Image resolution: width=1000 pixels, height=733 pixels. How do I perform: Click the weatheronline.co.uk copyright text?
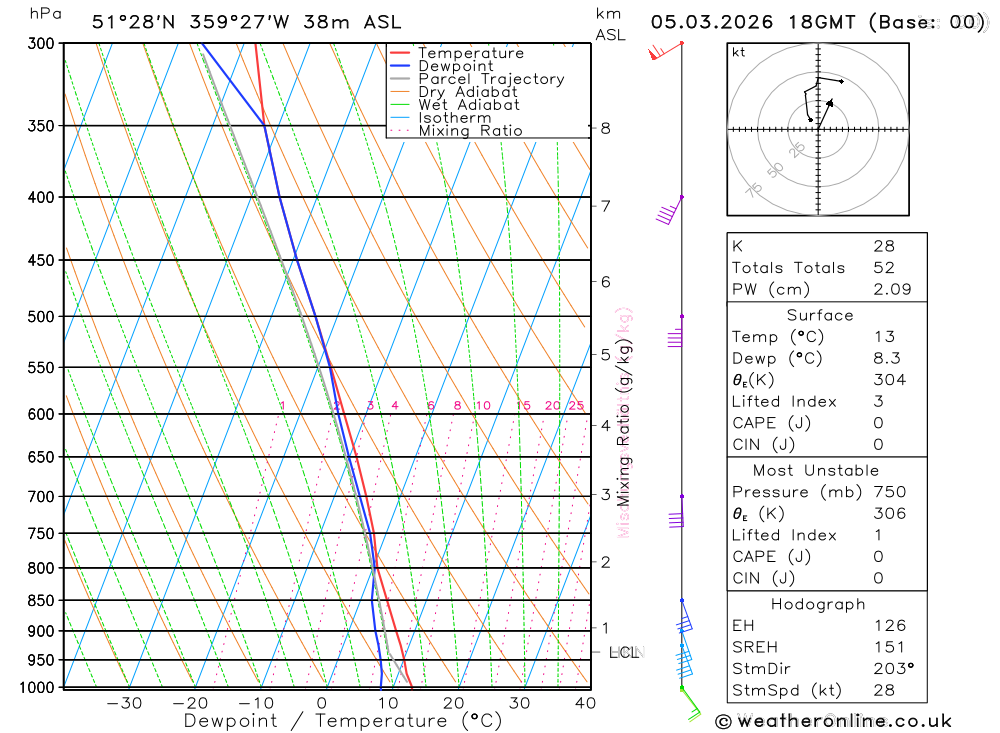point(833,722)
